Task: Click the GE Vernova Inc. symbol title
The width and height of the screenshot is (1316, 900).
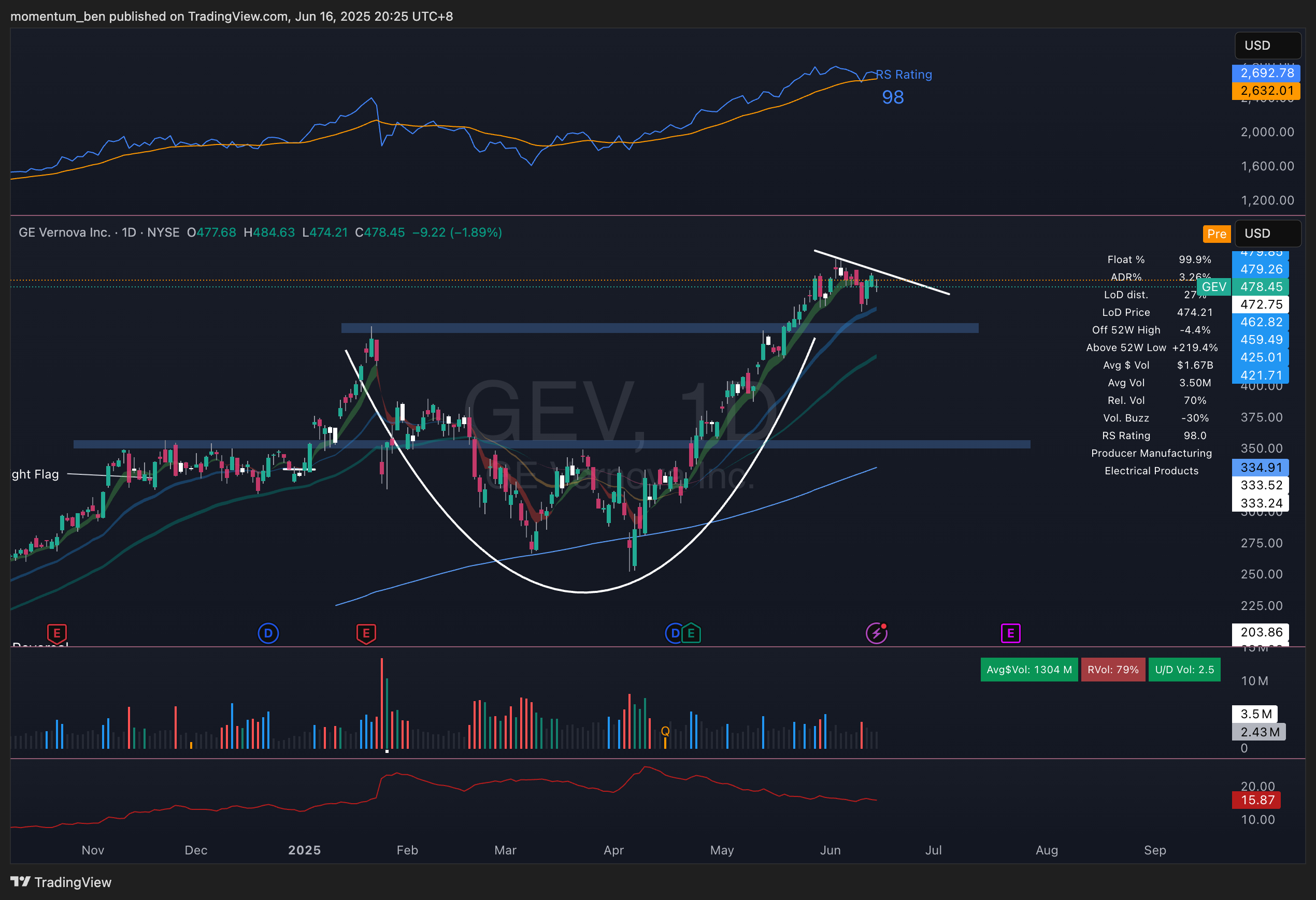Action: 65,233
